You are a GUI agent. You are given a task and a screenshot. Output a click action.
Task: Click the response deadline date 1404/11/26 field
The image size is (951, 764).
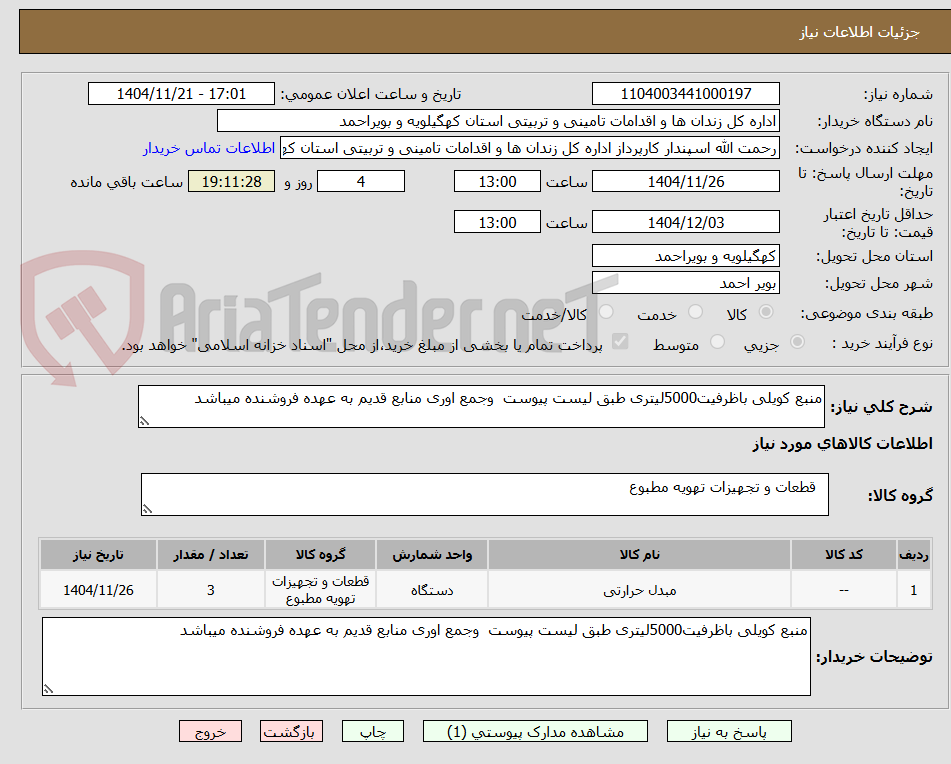[686, 181]
